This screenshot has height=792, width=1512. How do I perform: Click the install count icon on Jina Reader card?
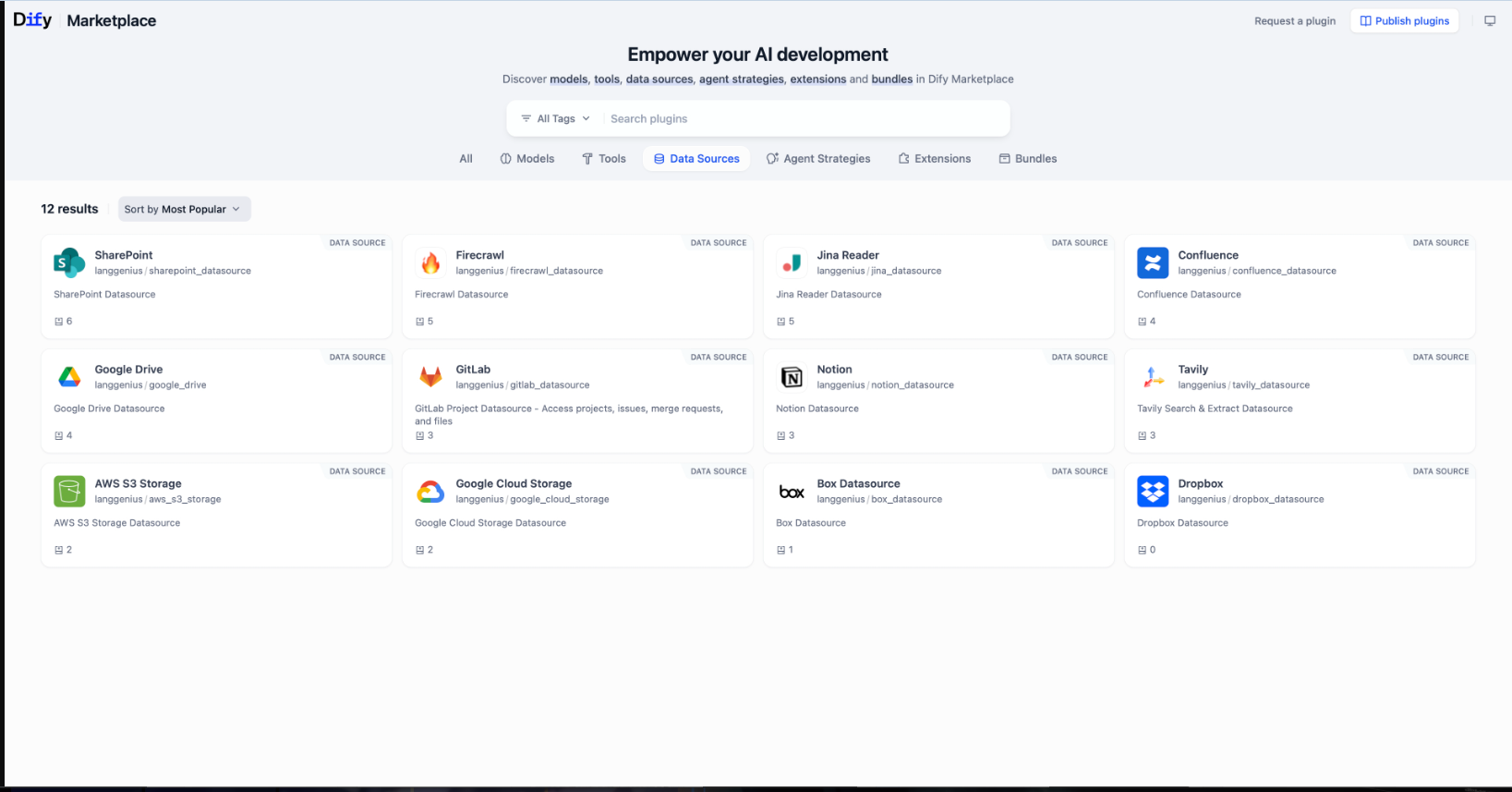coord(780,322)
